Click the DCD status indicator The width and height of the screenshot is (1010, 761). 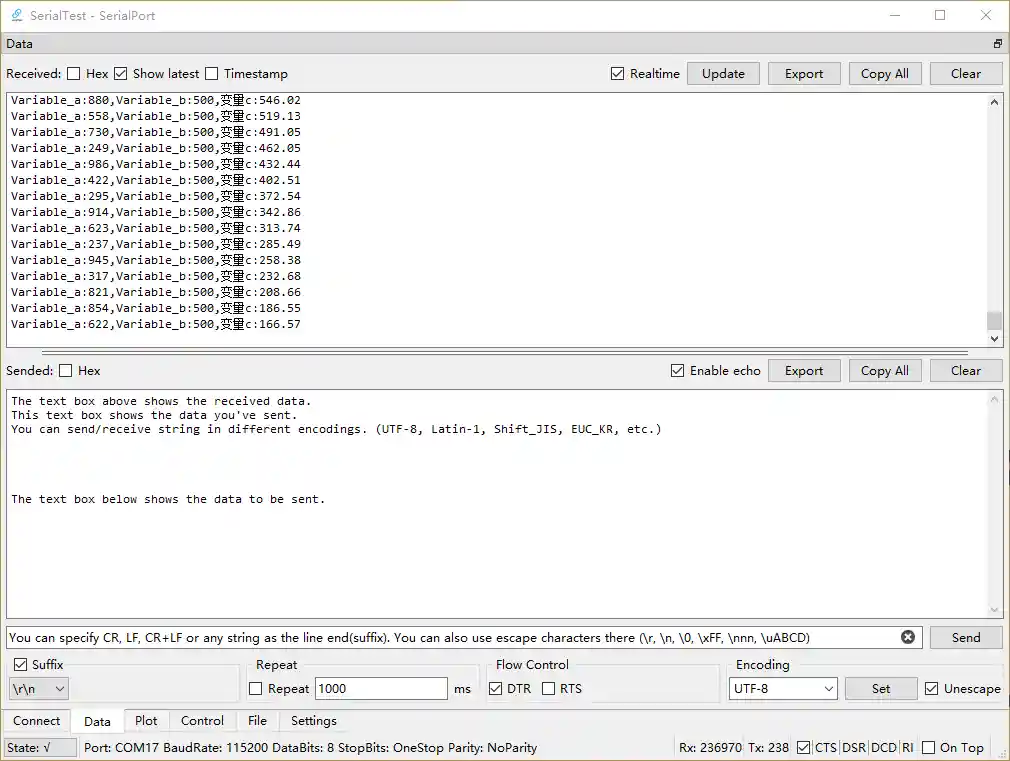click(x=884, y=747)
